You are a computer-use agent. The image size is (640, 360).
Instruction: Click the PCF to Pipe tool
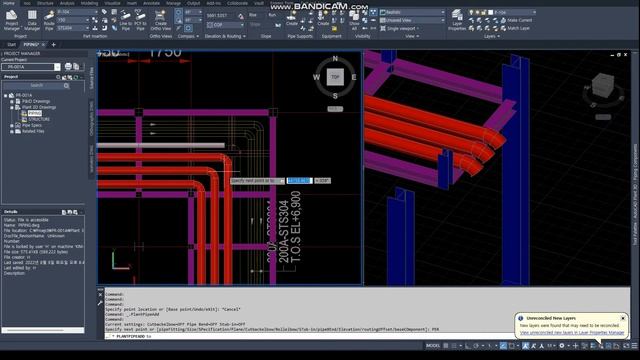(140, 20)
